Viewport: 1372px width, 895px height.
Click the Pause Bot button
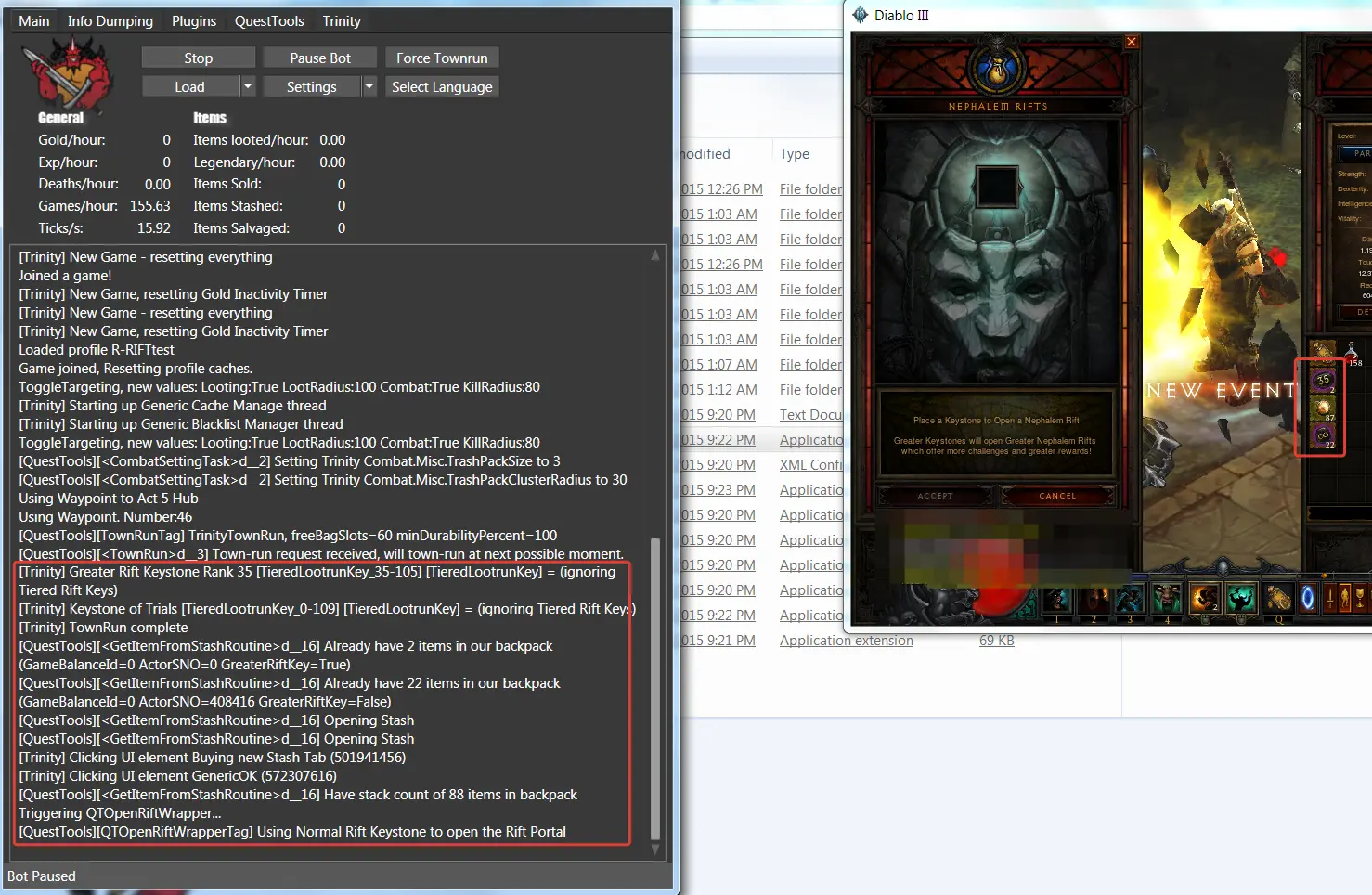click(x=320, y=58)
